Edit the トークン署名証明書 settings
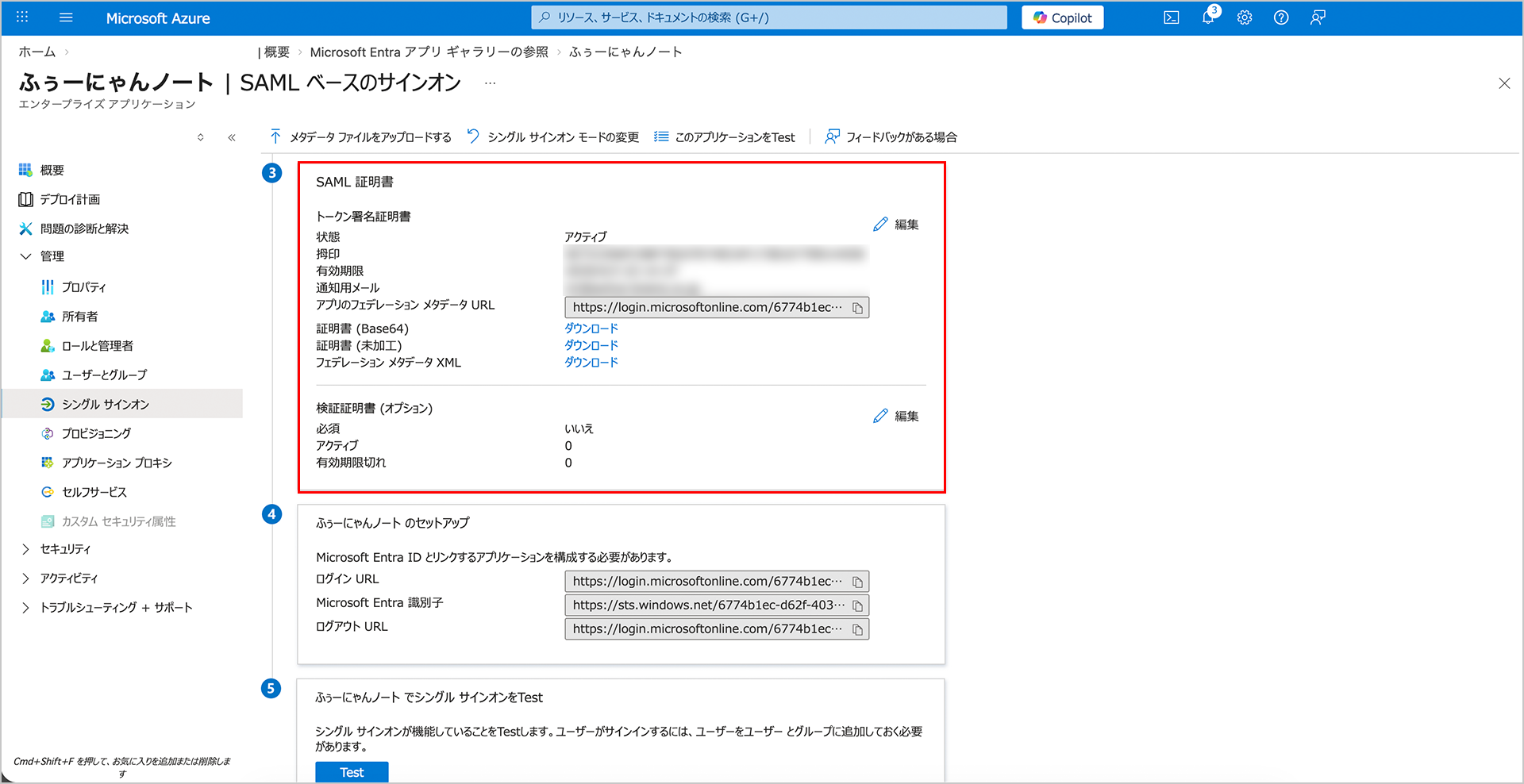Screen dimensions: 1524x784 point(896,225)
